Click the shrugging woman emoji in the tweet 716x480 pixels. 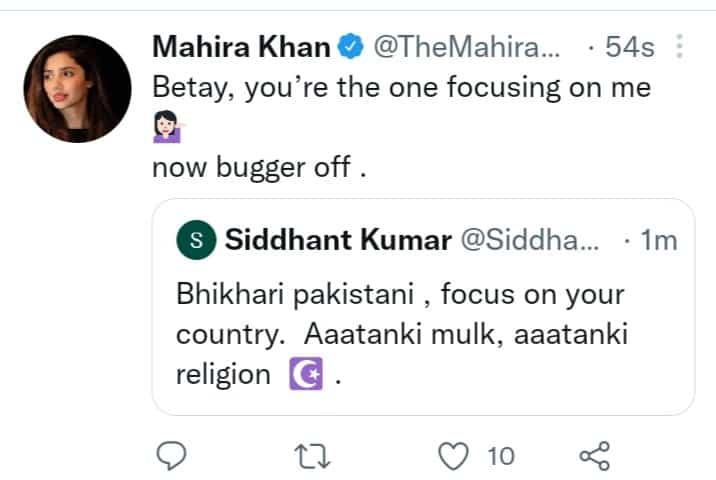click(x=166, y=128)
